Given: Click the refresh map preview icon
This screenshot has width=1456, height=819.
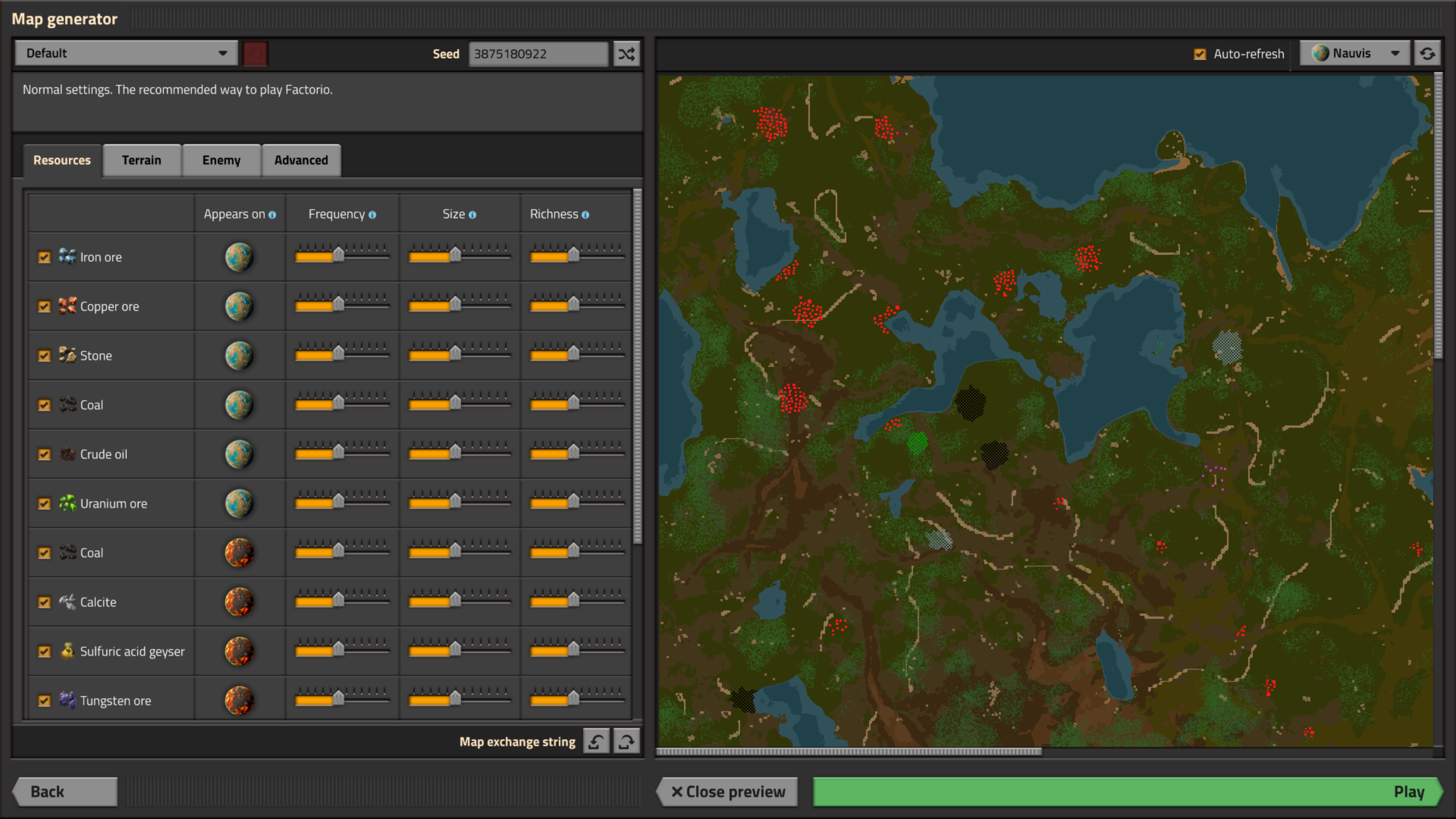Looking at the screenshot, I should (1427, 54).
